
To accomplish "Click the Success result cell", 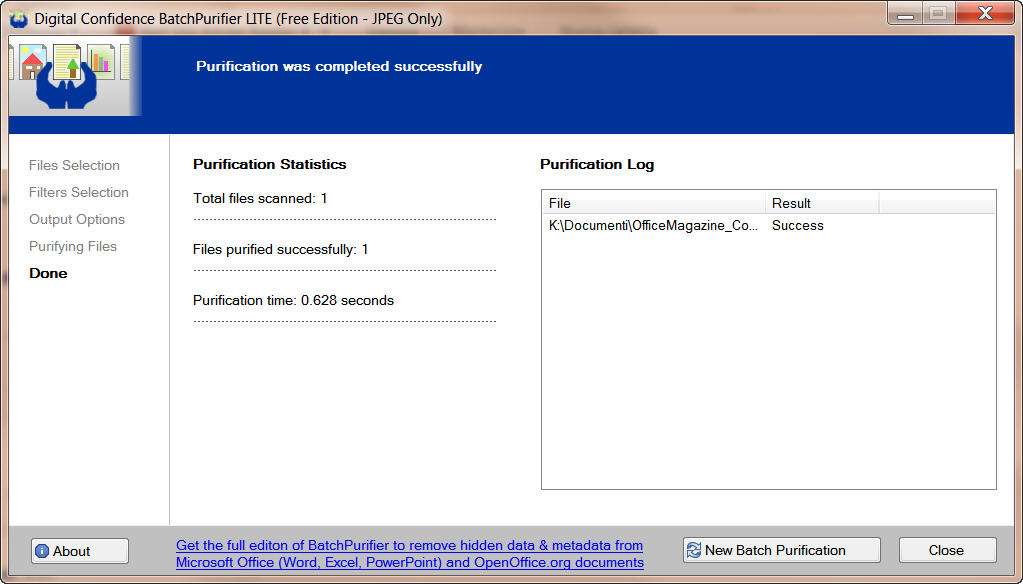I will [798, 226].
